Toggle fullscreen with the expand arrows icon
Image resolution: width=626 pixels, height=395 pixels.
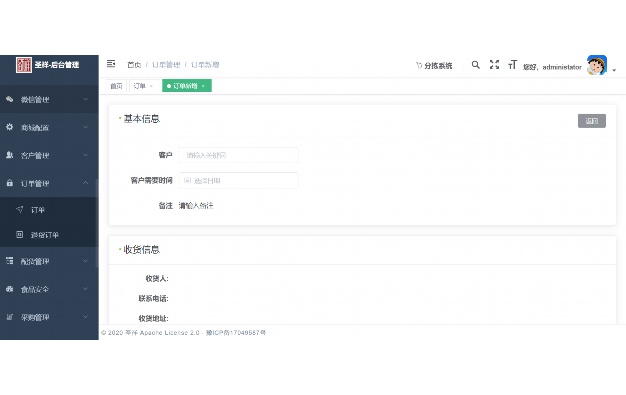pos(494,65)
